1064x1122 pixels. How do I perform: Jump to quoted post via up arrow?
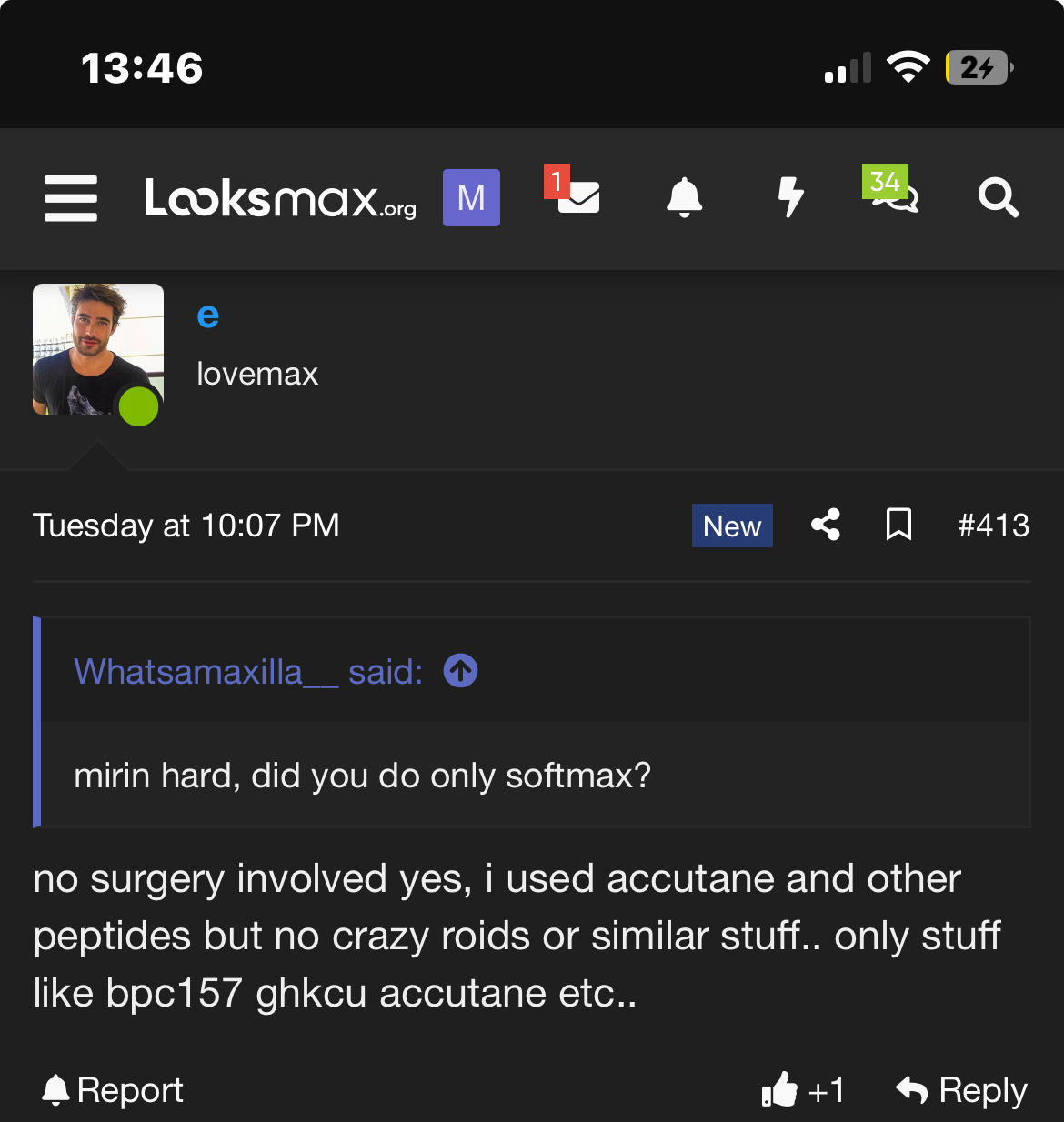[460, 672]
